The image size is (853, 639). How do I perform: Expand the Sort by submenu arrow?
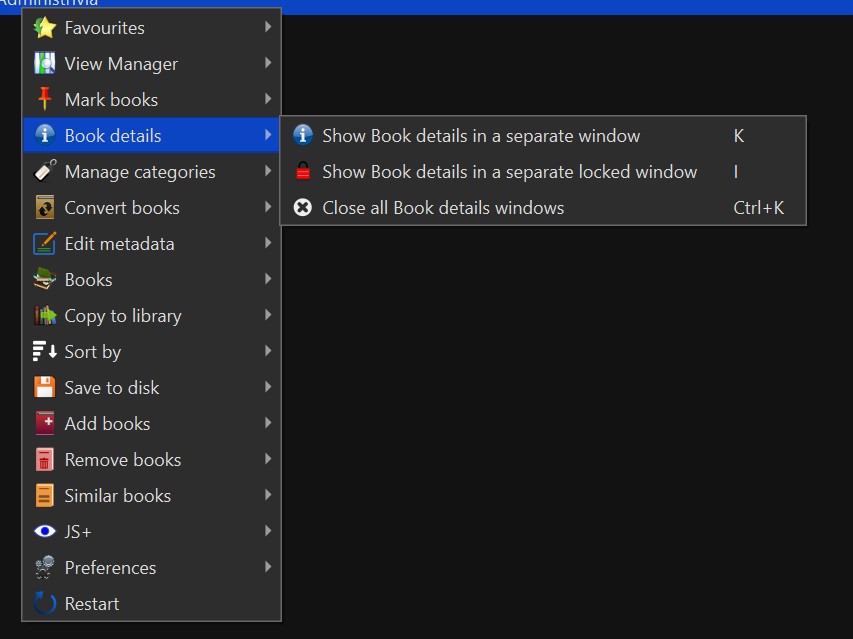click(x=268, y=352)
